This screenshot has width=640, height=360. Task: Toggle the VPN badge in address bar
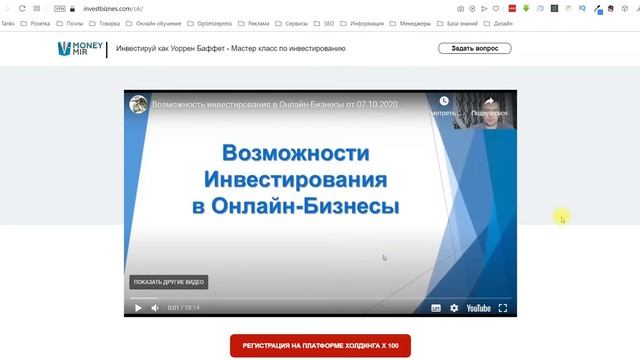click(x=60, y=9)
